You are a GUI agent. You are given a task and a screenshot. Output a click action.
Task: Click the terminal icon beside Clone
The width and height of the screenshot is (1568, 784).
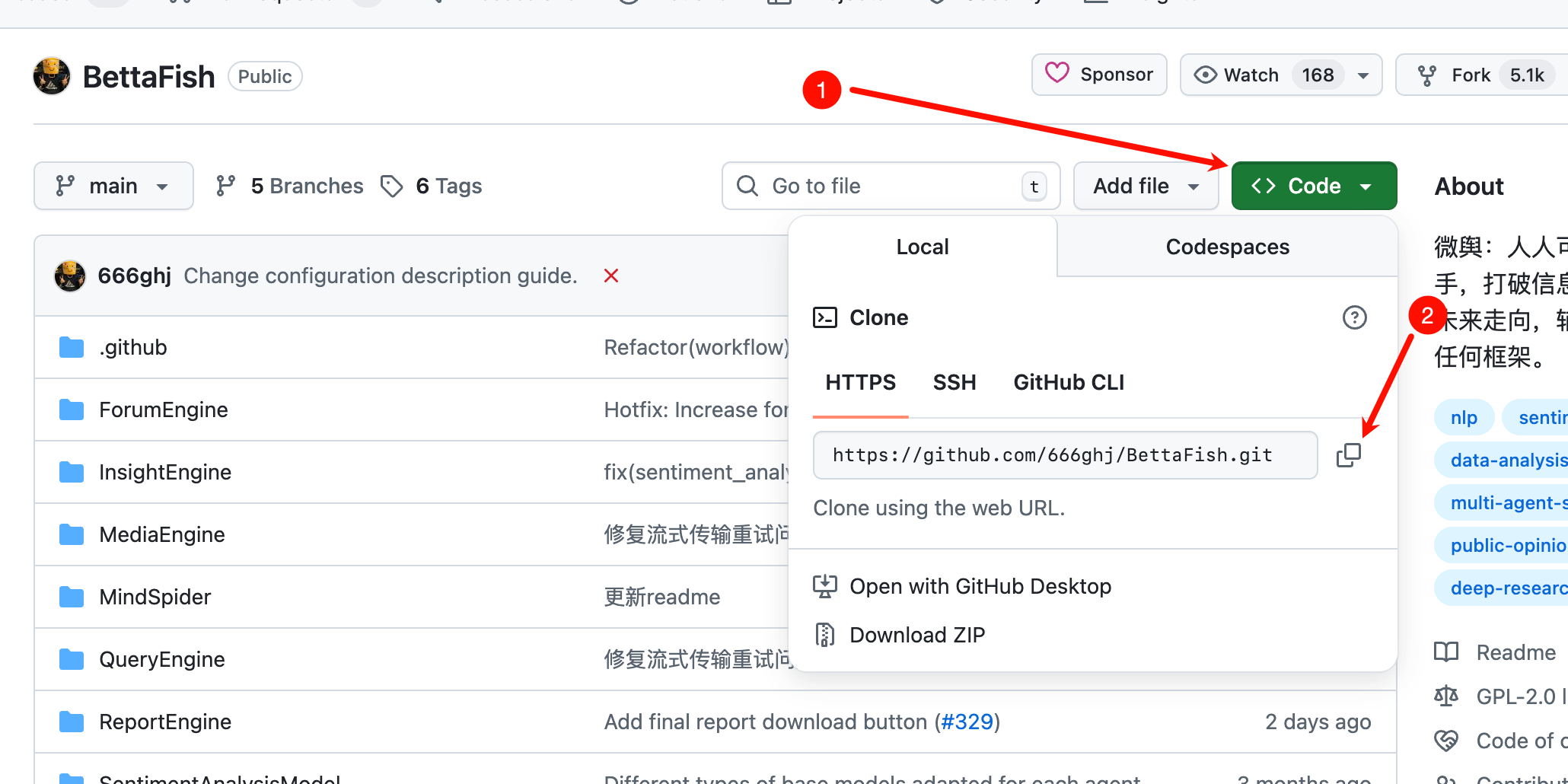click(825, 317)
